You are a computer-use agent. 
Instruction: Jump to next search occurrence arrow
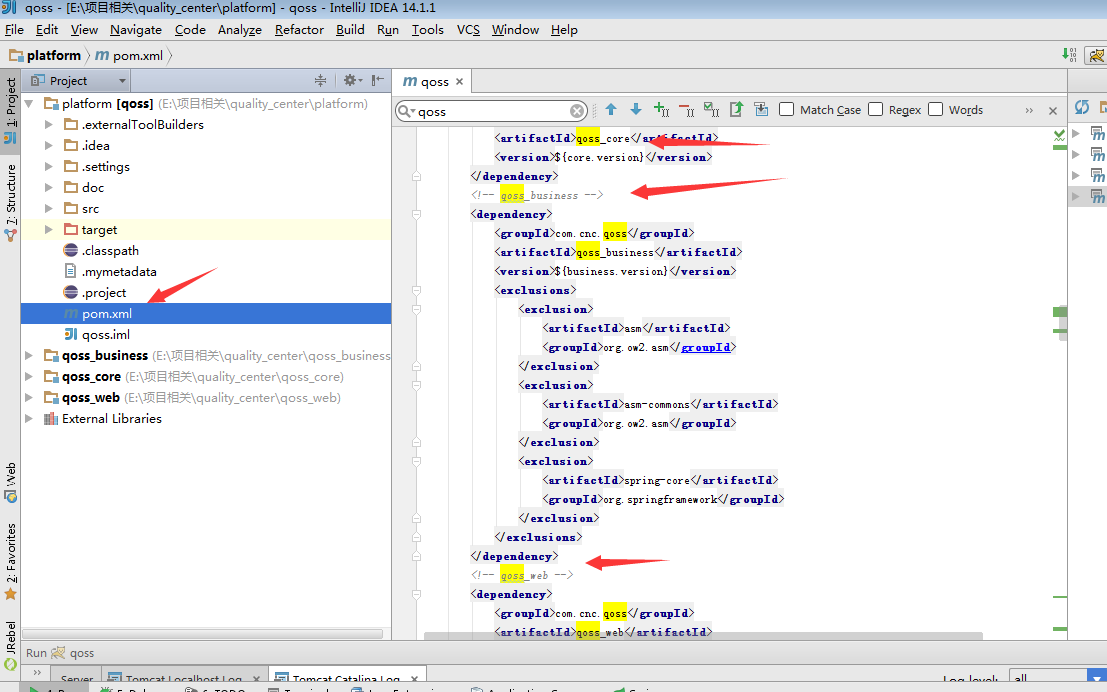[x=636, y=109]
